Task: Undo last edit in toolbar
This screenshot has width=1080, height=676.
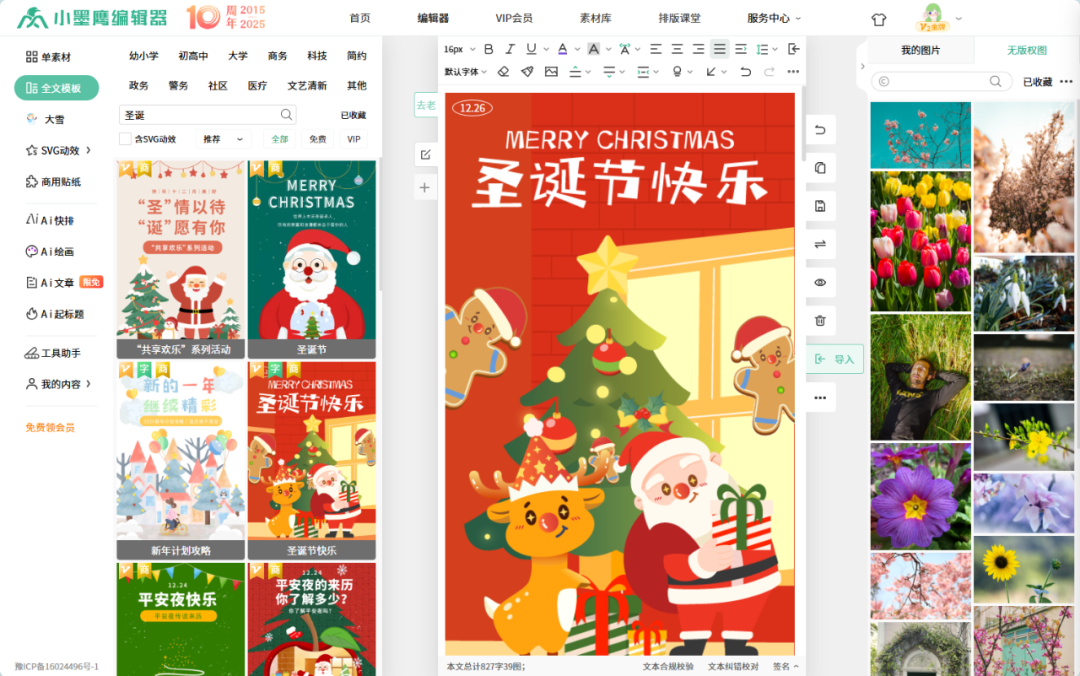Action: [745, 72]
